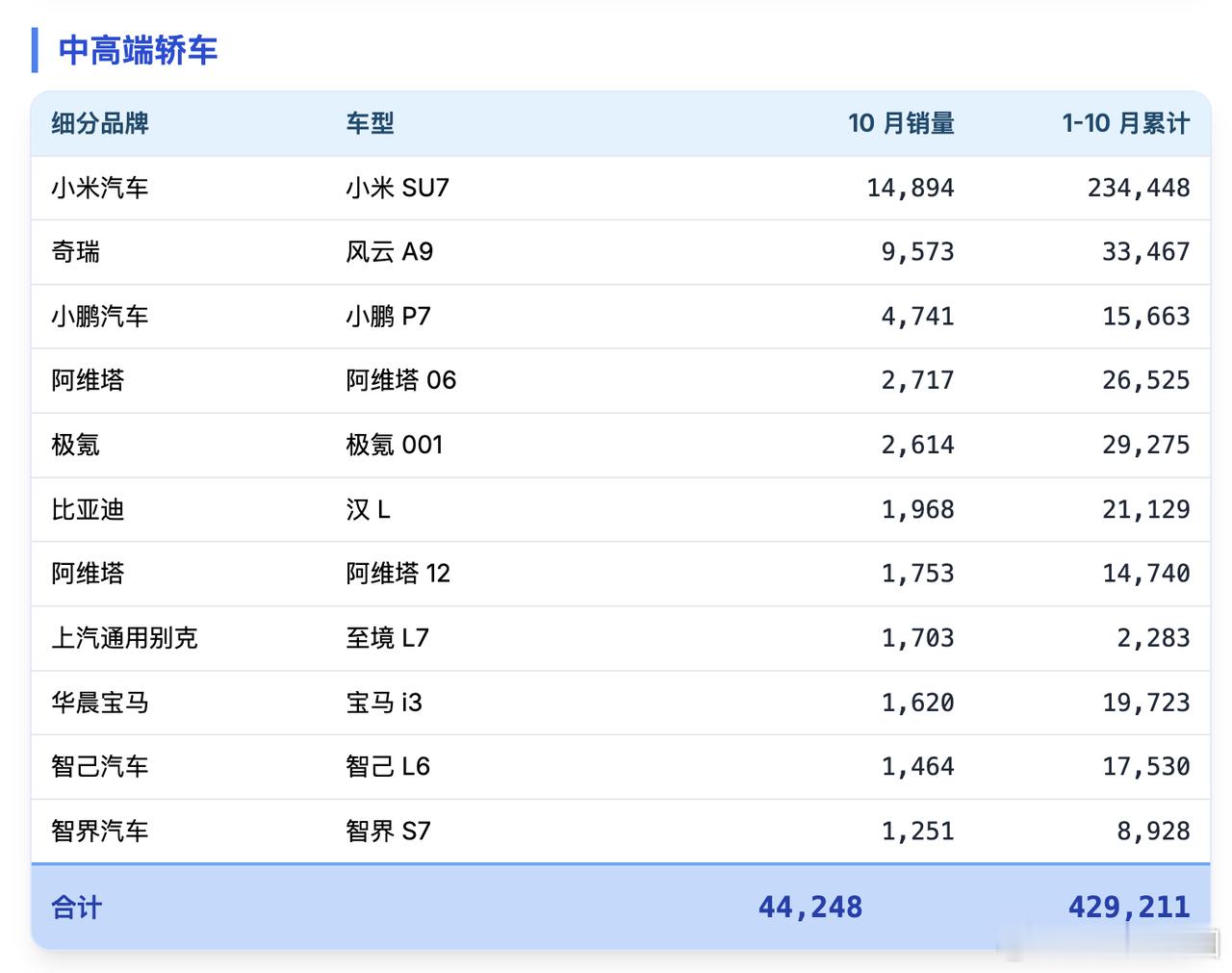Select the 极氪 brand cell in the first column
Image resolution: width=1232 pixels, height=973 pixels.
click(76, 445)
